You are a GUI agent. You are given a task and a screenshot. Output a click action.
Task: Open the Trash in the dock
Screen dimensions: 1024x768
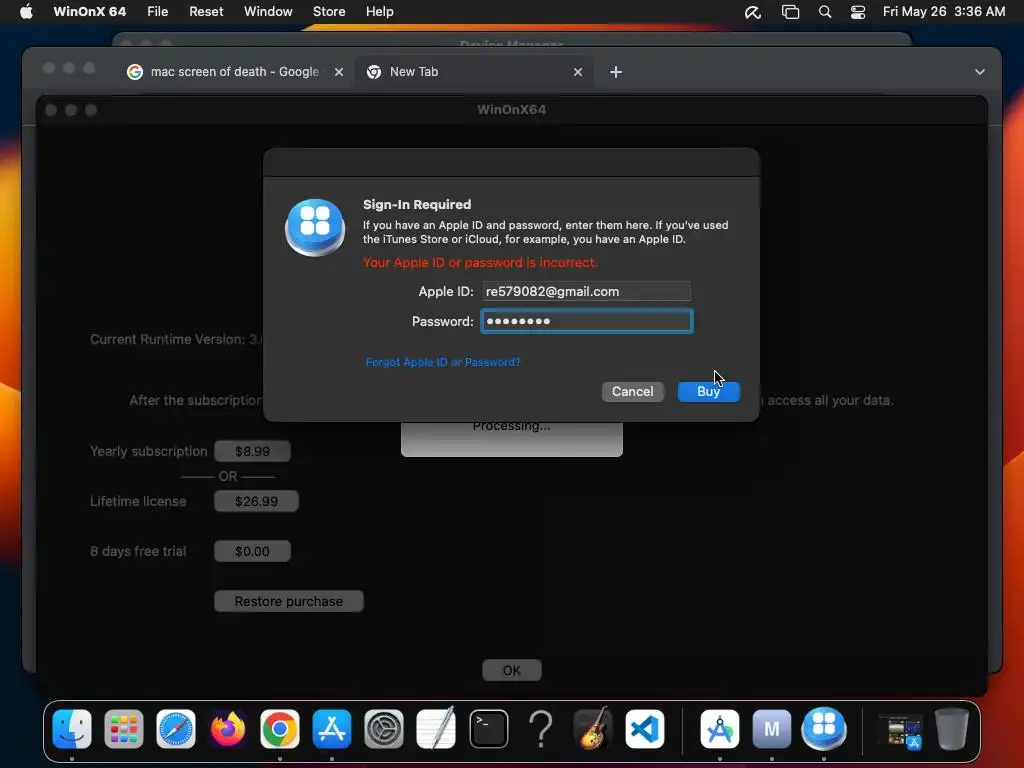[952, 729]
